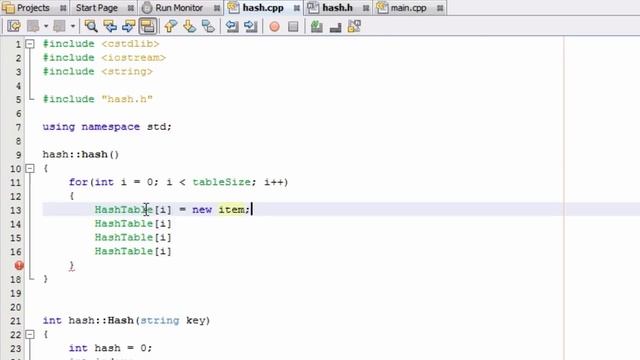Viewport: 640px width, 360px height.
Task: Shift the line right
Action: click(x=251, y=27)
